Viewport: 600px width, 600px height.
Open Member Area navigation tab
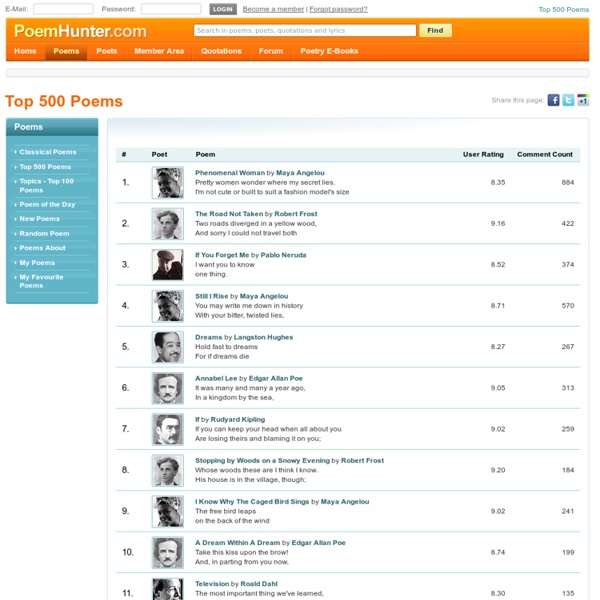click(x=159, y=51)
